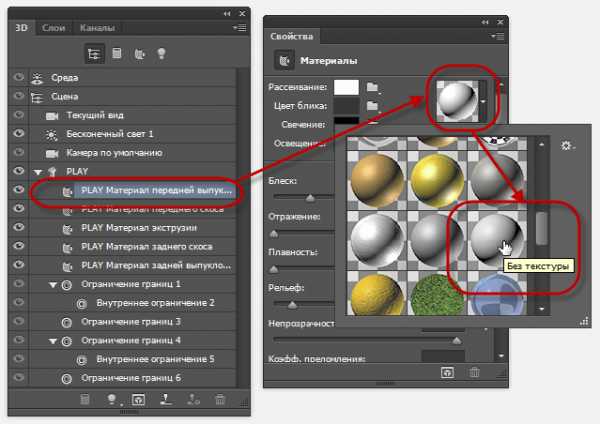This screenshot has height=424, width=600.
Task: Hide PLAY Материал экструзии
Action: click(x=18, y=227)
